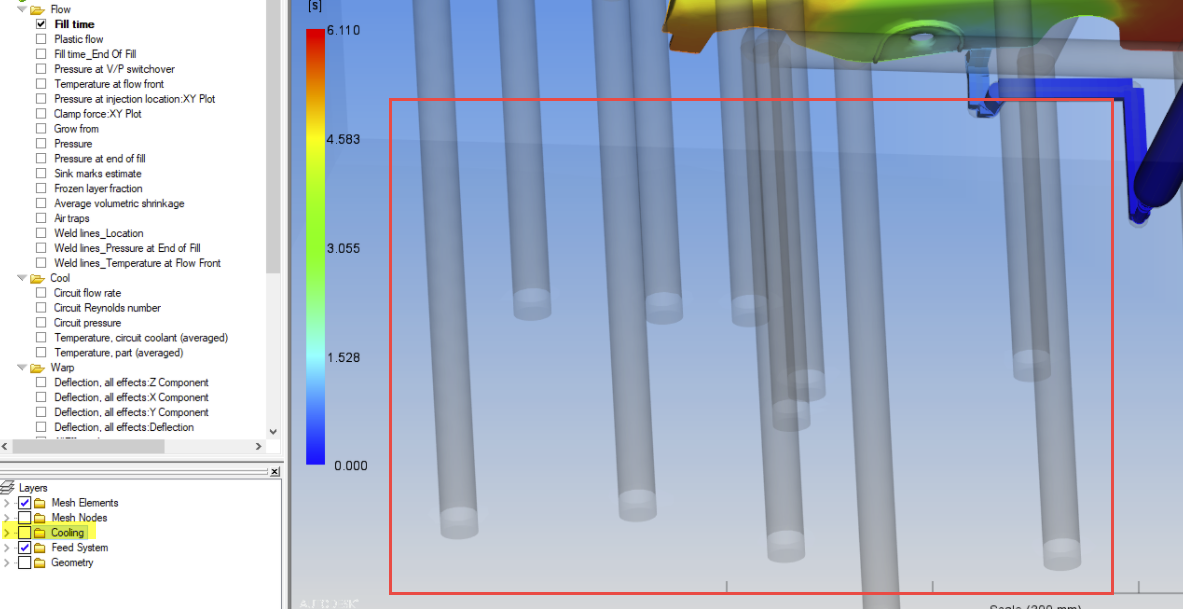The height and width of the screenshot is (609, 1183).
Task: Collapse the Warp results folder
Action: point(22,367)
